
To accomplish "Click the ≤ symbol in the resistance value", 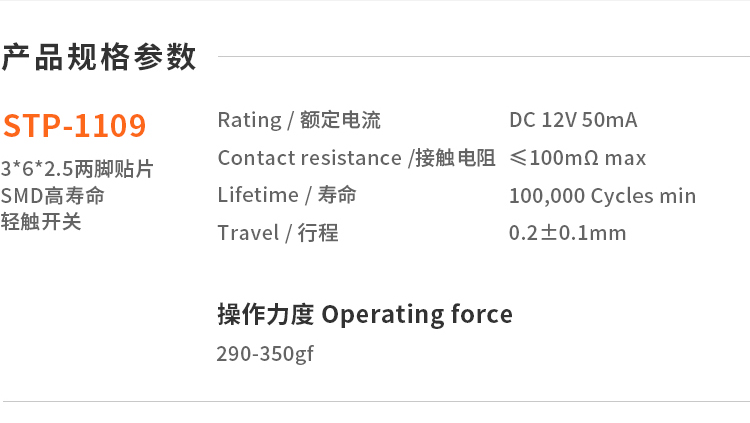I will tap(518, 158).
